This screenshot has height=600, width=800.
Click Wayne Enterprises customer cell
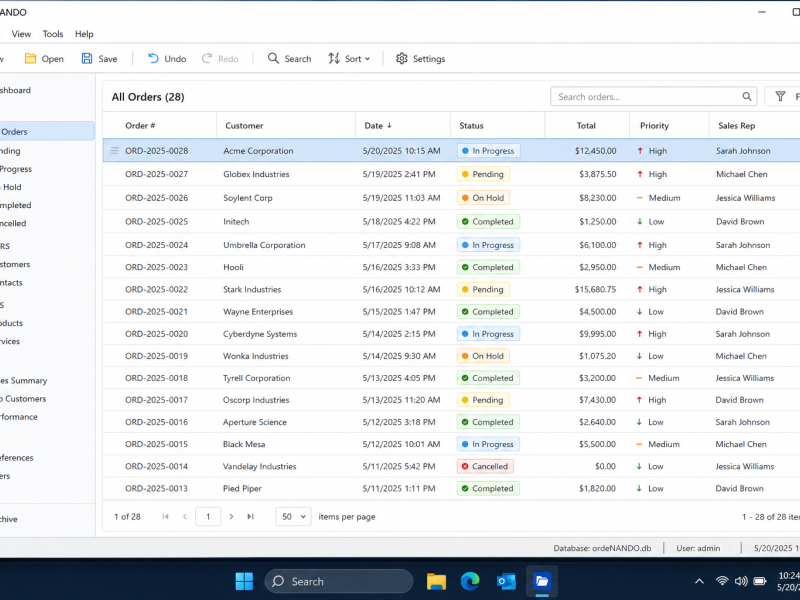click(x=258, y=312)
